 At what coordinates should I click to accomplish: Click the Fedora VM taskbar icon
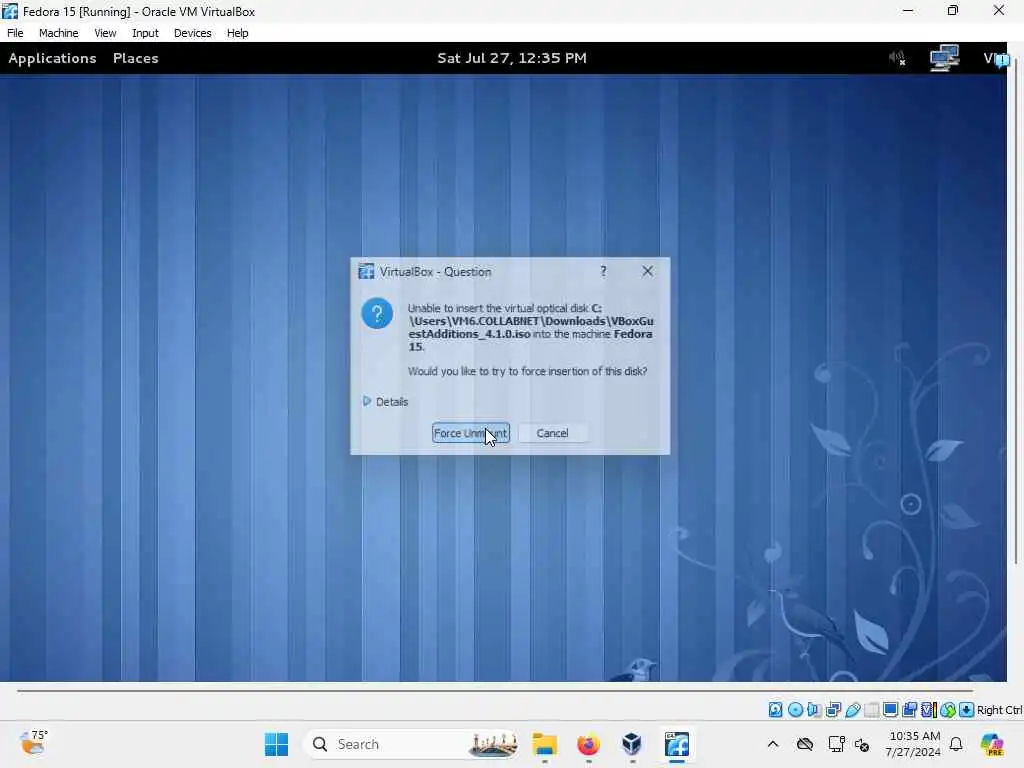[x=677, y=744]
